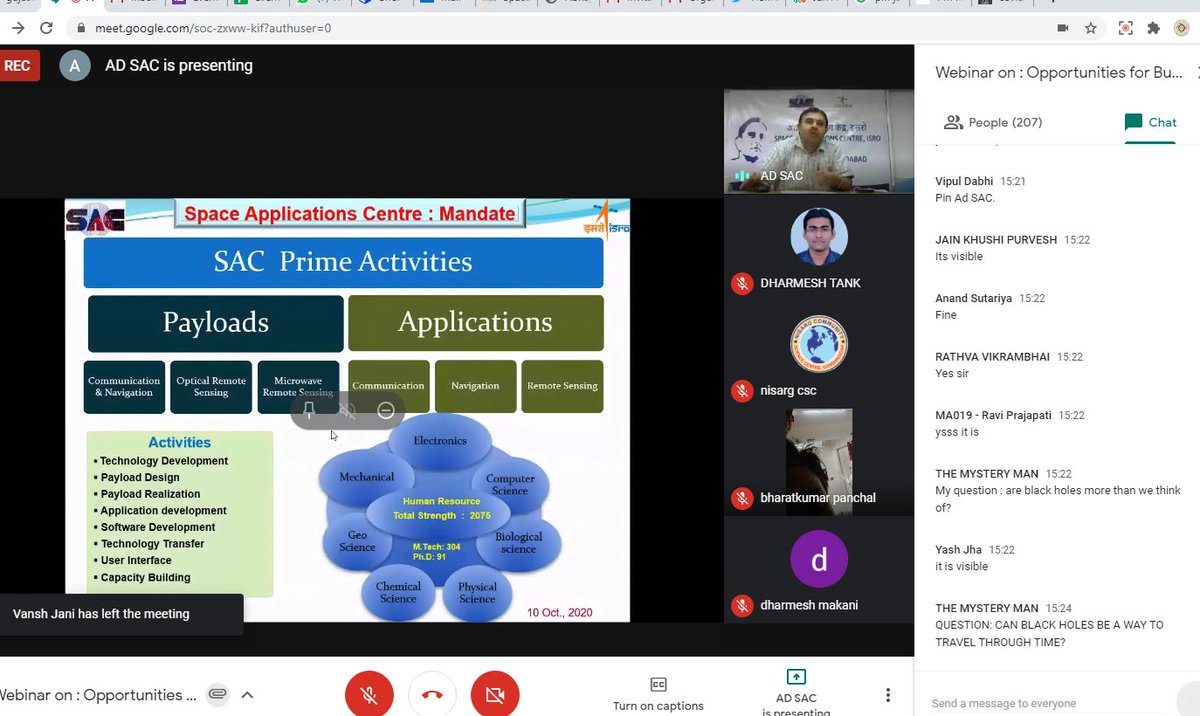Click muted mic badge on bharatkumar panchal
Screen dimensions: 1200x716
(742, 497)
